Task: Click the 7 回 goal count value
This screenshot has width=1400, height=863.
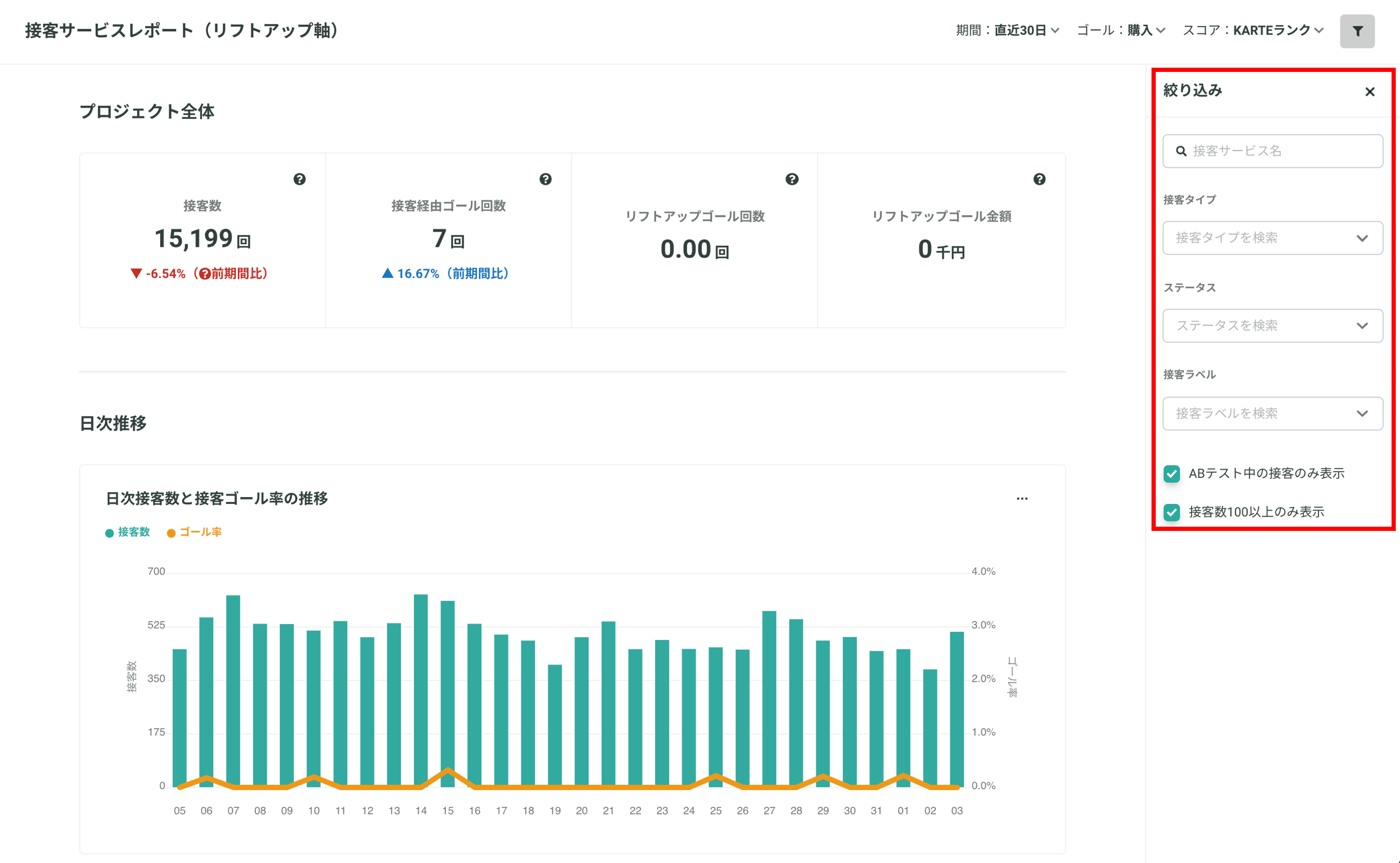Action: click(x=448, y=238)
